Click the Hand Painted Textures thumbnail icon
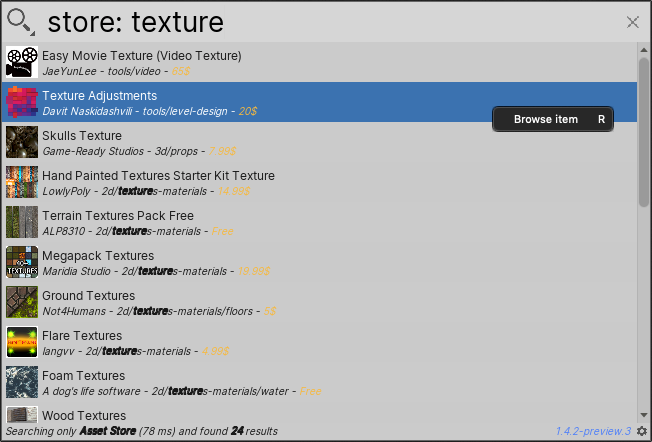The width and height of the screenshot is (652, 442). (22, 182)
